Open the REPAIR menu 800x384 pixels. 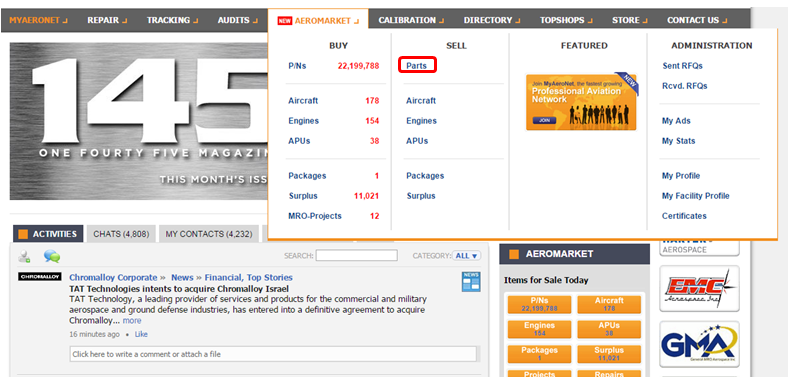(107, 20)
